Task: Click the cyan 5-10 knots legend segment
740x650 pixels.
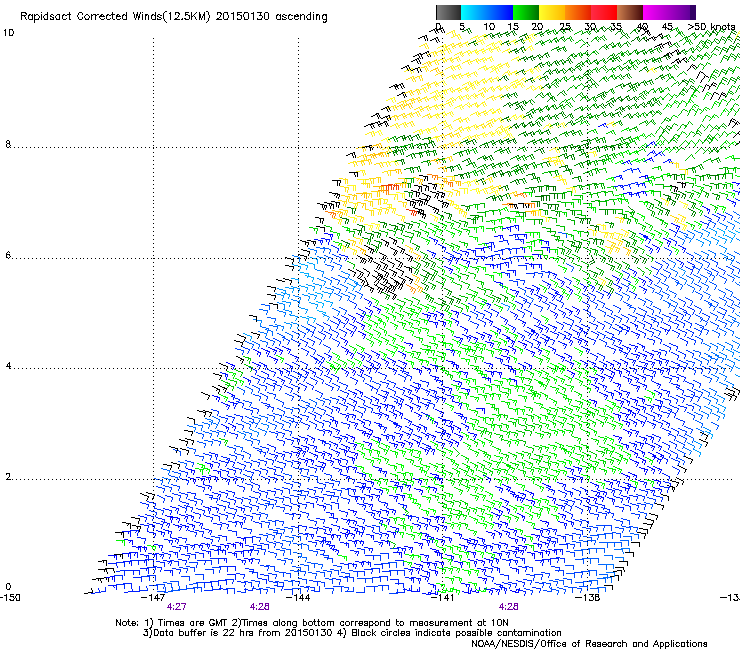Action: point(474,12)
